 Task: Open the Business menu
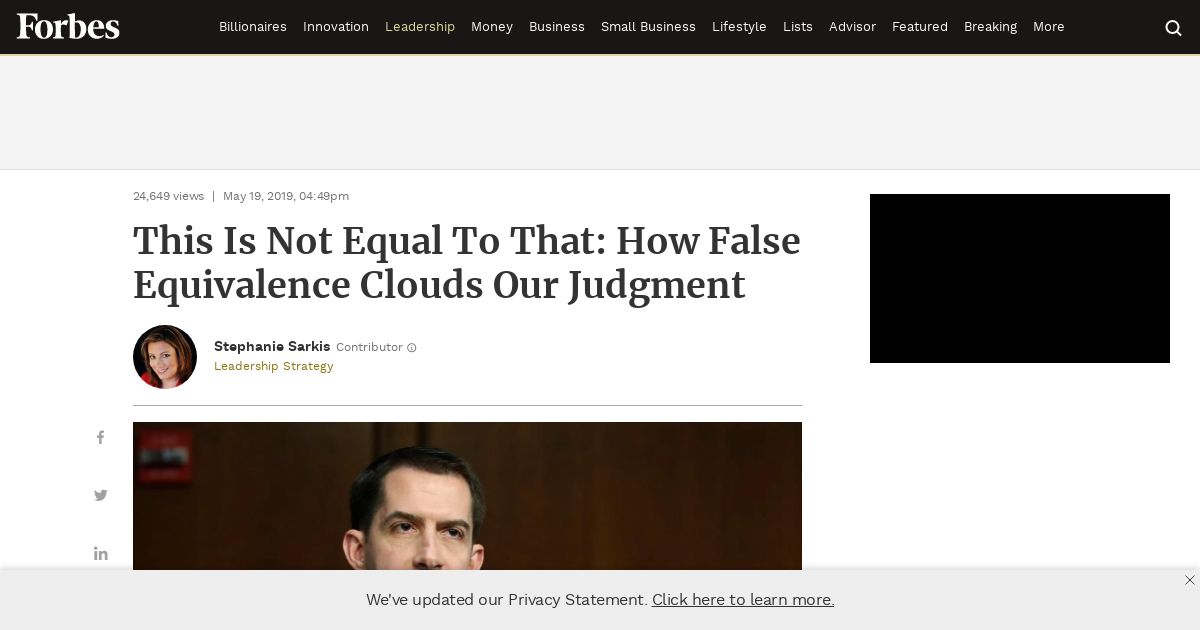[557, 27]
